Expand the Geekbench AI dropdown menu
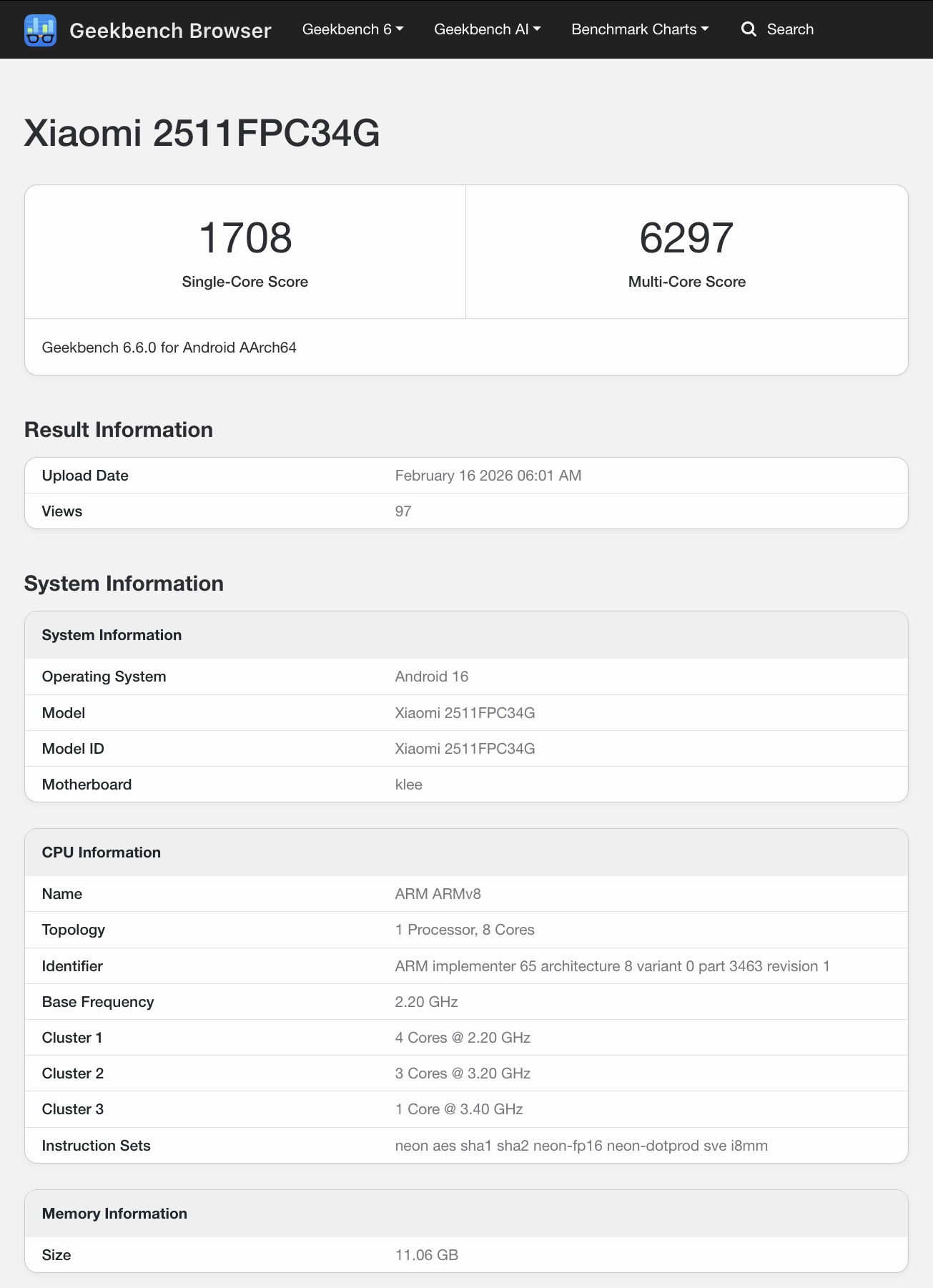The width and height of the screenshot is (933, 1288). click(x=487, y=29)
